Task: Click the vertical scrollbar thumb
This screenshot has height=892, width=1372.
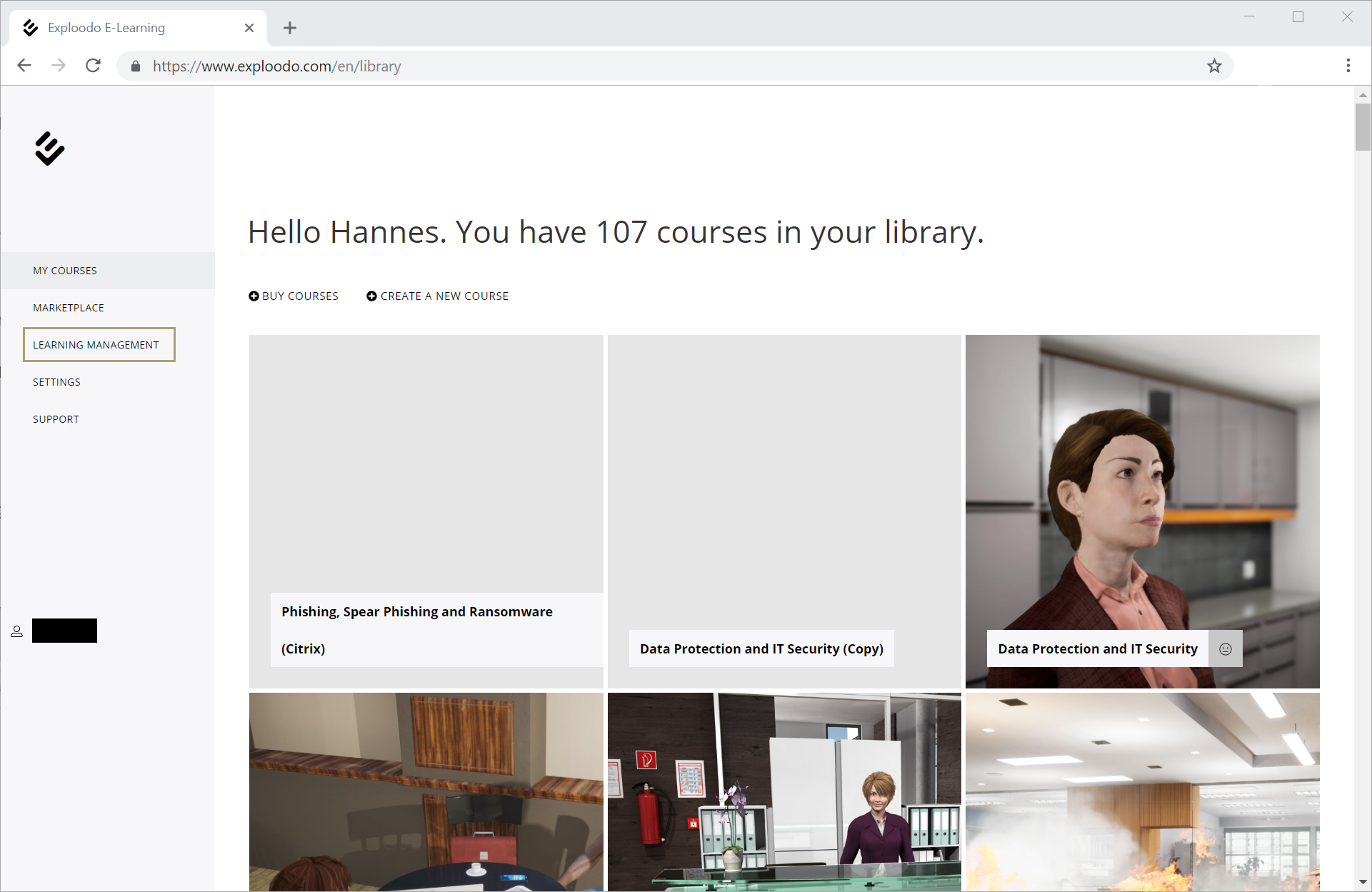Action: pos(1363,127)
